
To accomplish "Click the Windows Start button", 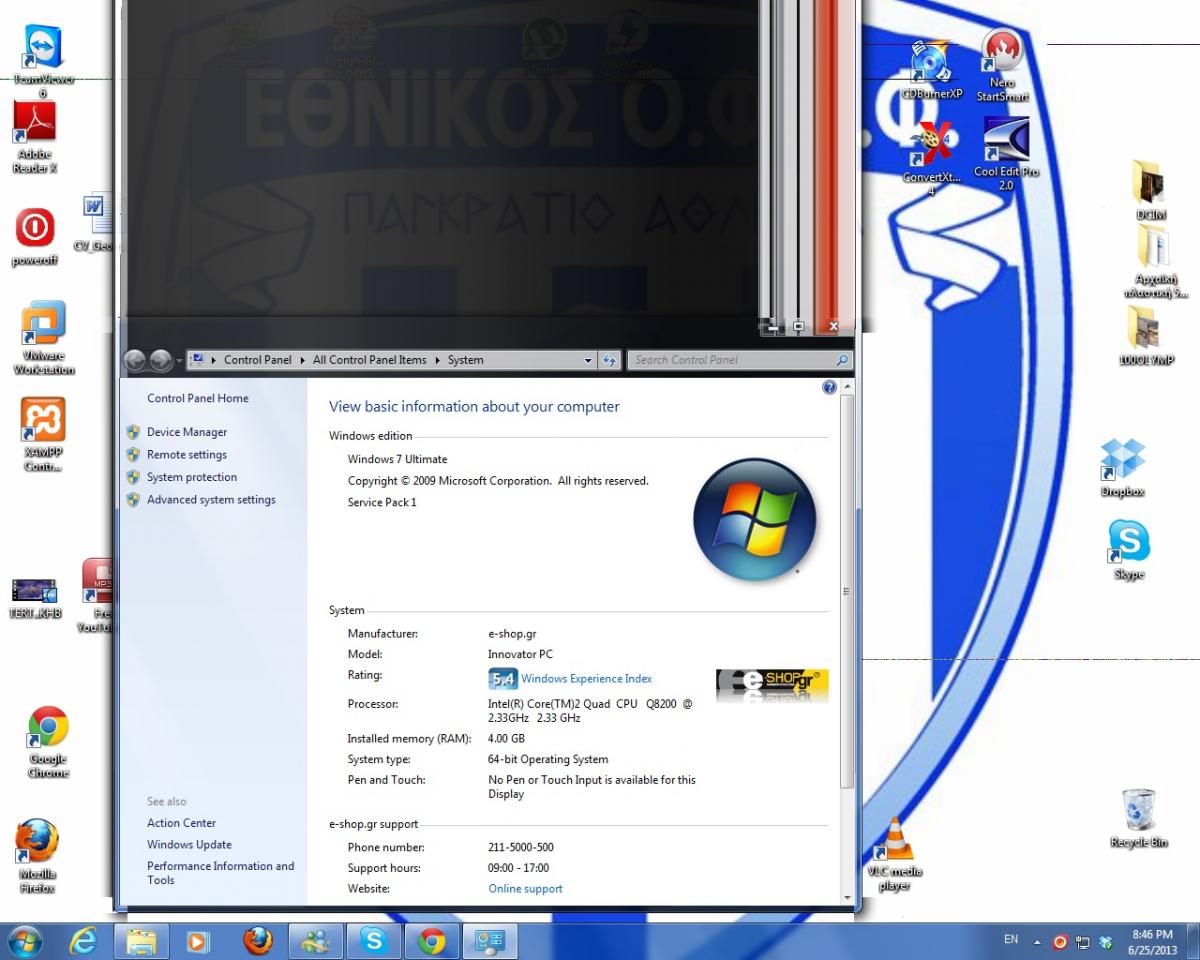I will click(24, 941).
